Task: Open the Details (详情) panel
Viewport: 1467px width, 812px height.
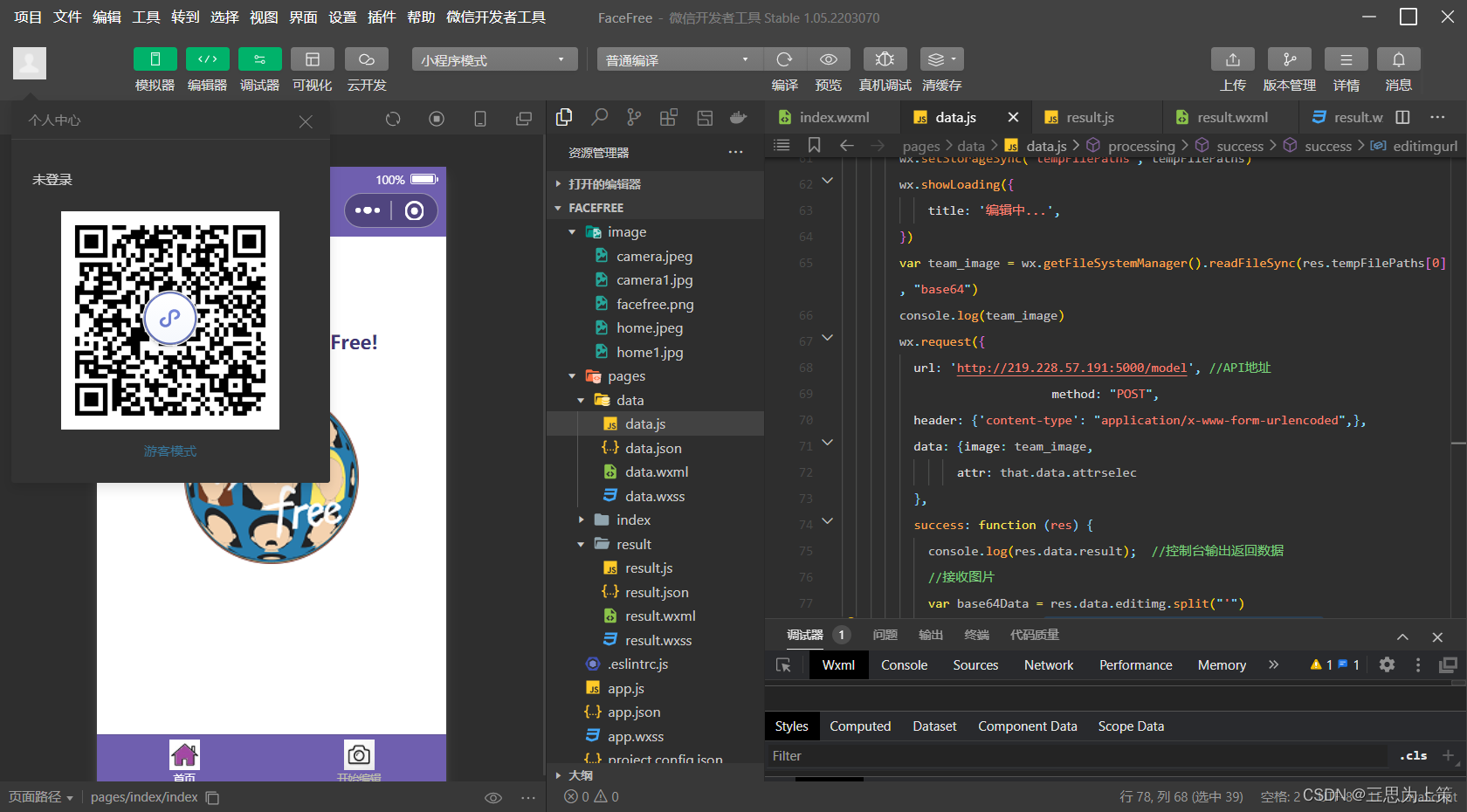Action: point(1346,58)
